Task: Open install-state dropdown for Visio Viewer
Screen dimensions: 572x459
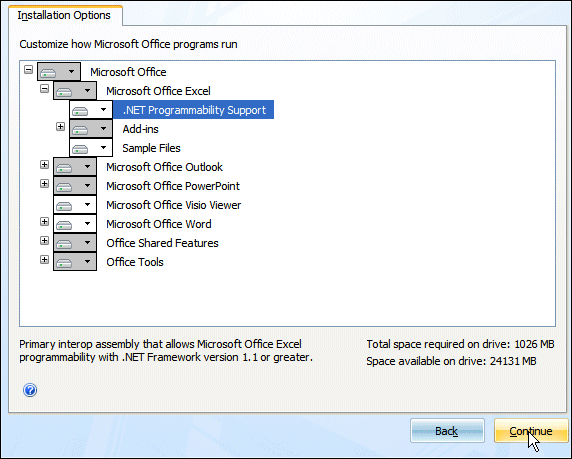Action: (x=75, y=205)
